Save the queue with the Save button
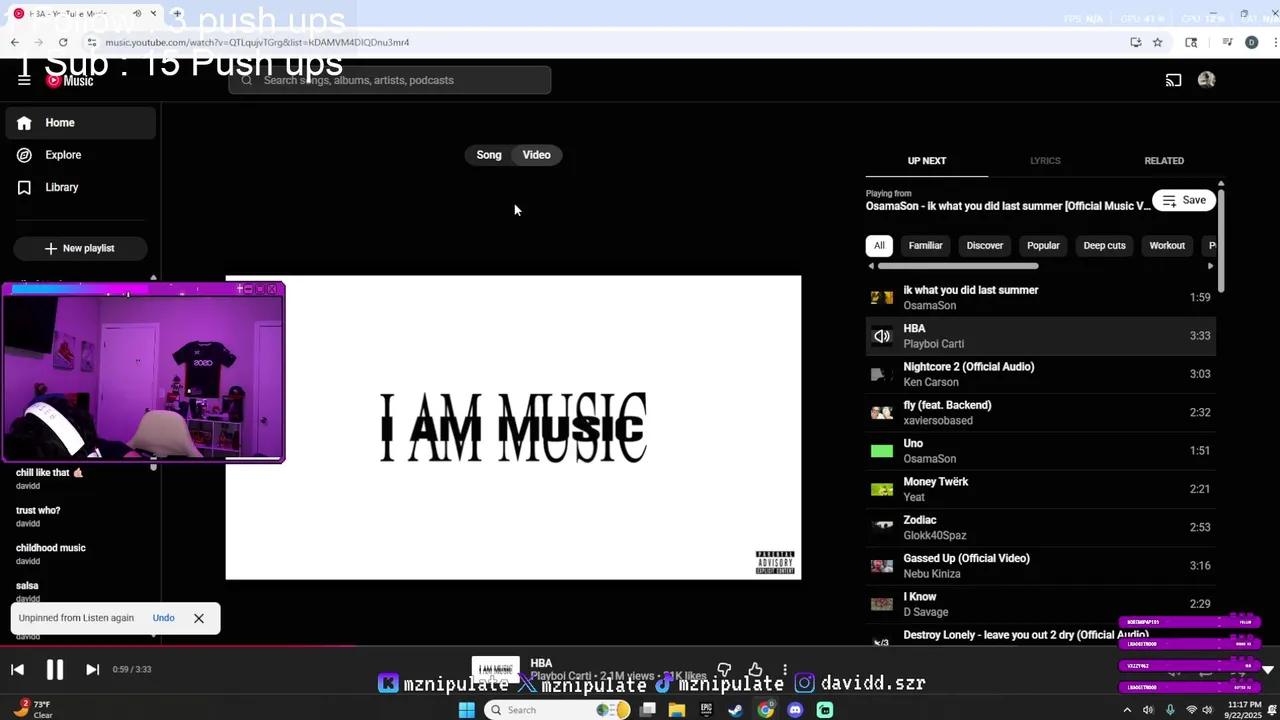 (x=1184, y=200)
